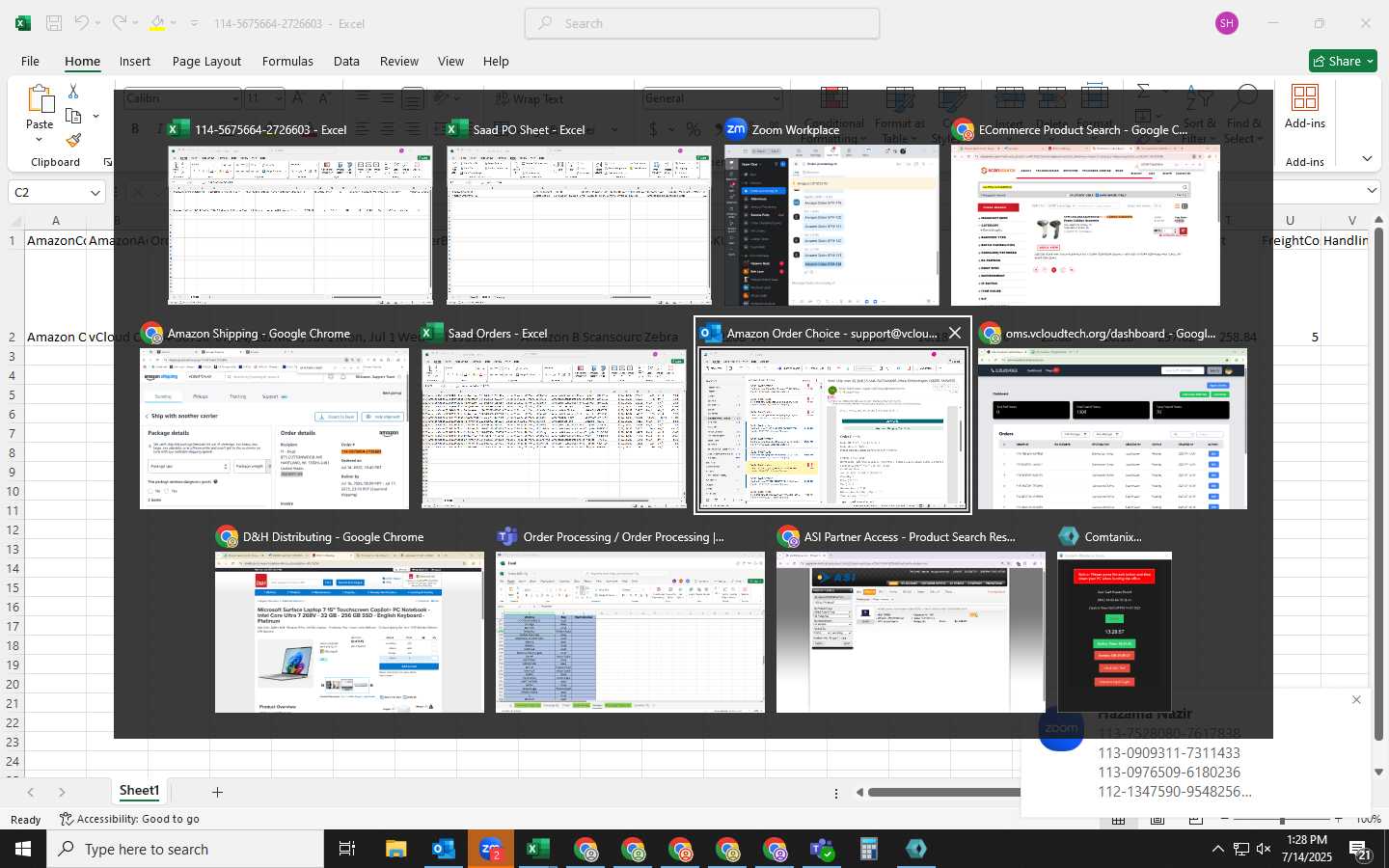Switch to the Page Layout tab

(206, 61)
